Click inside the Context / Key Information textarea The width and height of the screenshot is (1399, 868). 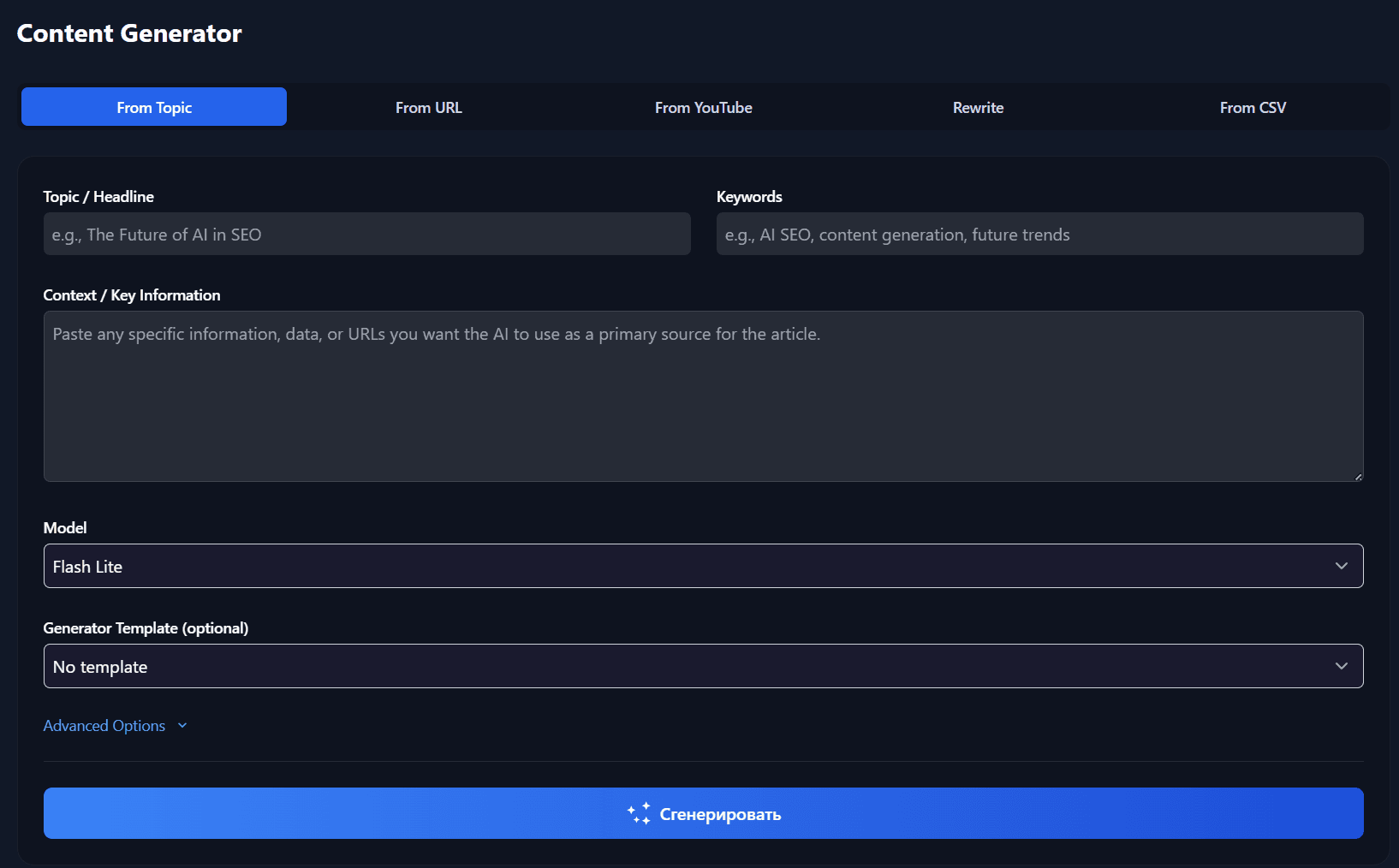(702, 396)
